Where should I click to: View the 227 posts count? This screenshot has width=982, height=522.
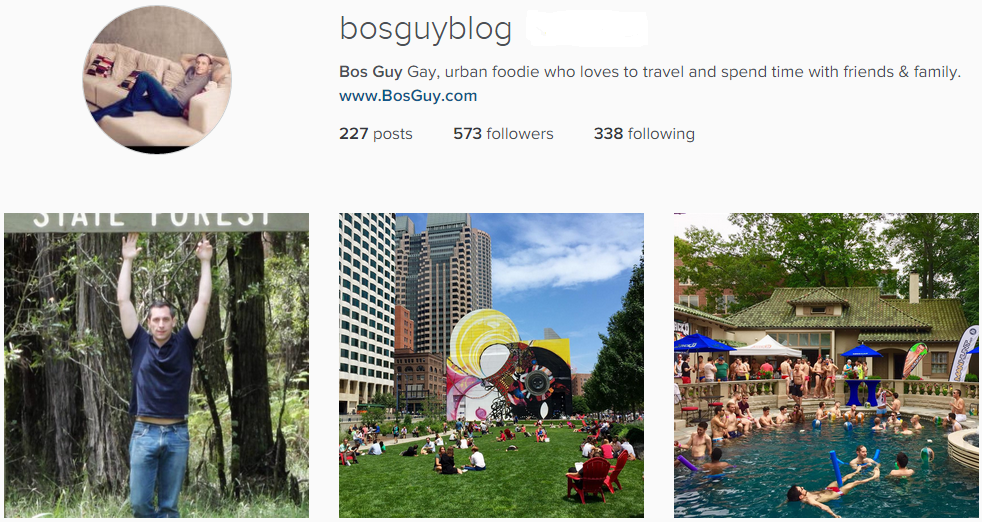point(376,133)
